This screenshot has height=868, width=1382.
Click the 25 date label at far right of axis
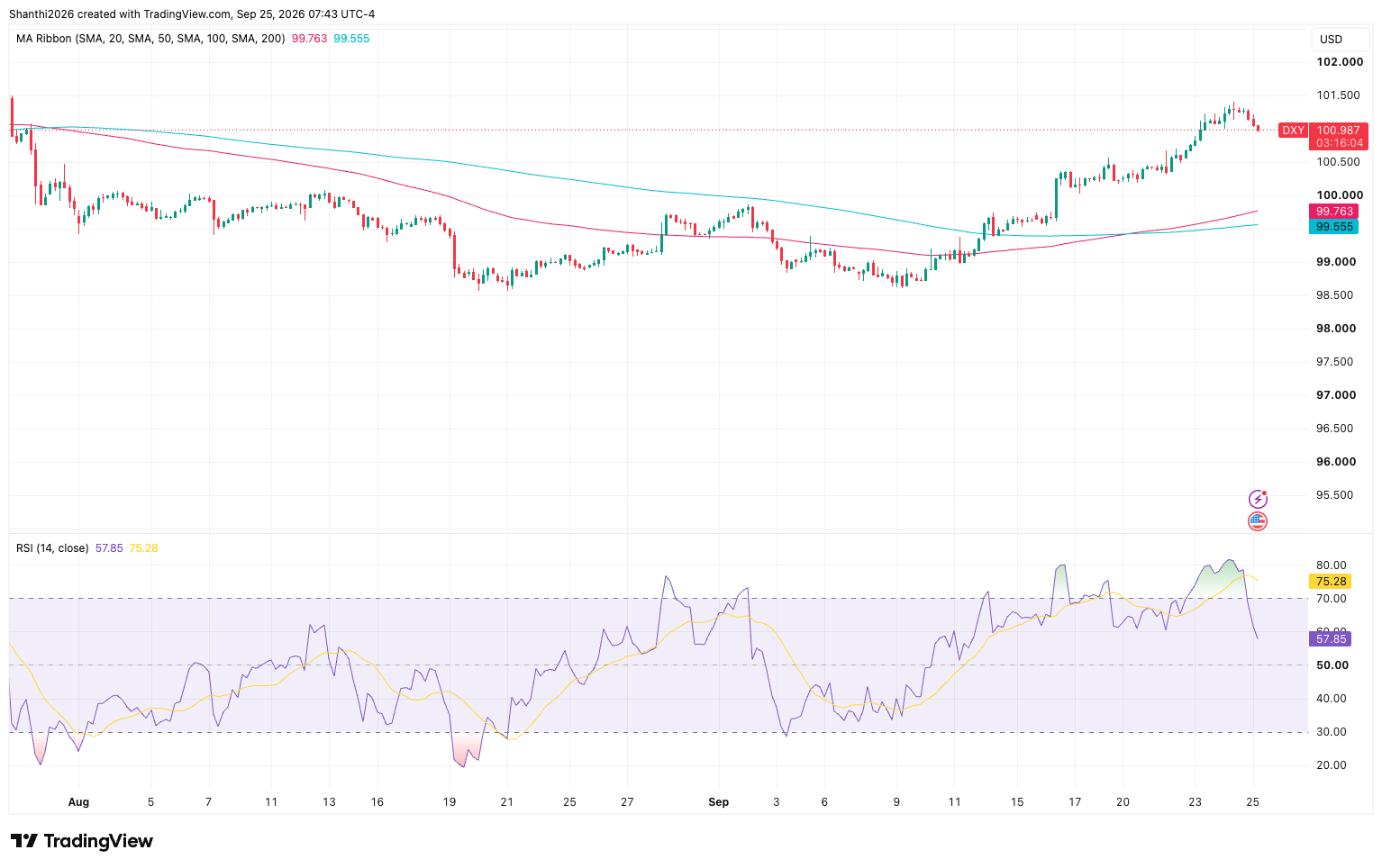[x=1252, y=801]
